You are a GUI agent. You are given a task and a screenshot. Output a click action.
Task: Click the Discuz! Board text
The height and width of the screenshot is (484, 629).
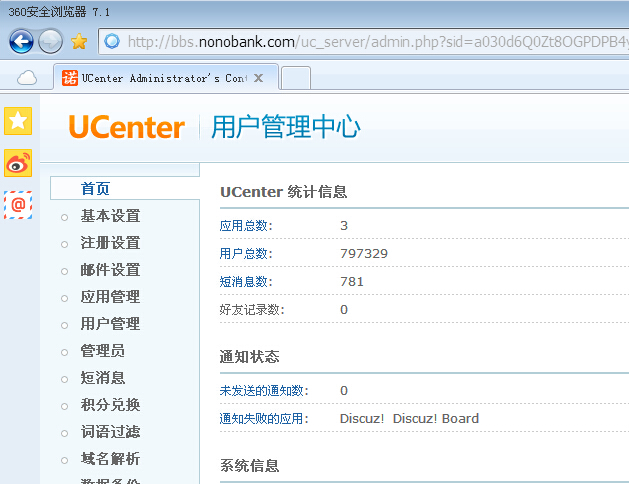436,419
